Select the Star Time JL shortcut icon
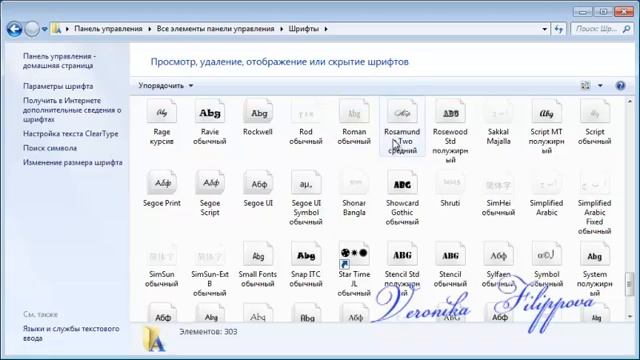Viewport: 640px width, 360px height. [x=354, y=256]
